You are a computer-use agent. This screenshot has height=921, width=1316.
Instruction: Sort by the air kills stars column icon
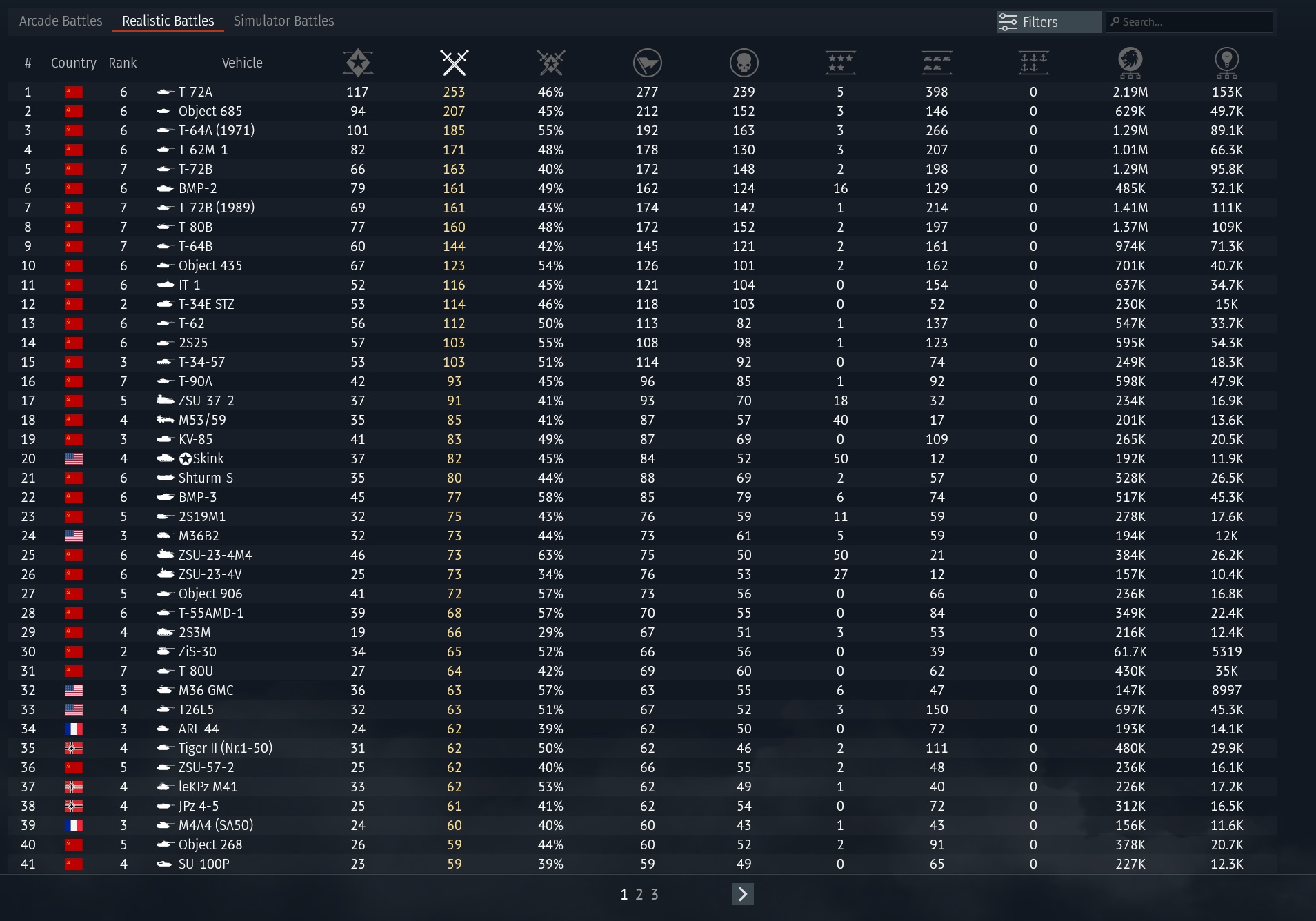click(840, 63)
